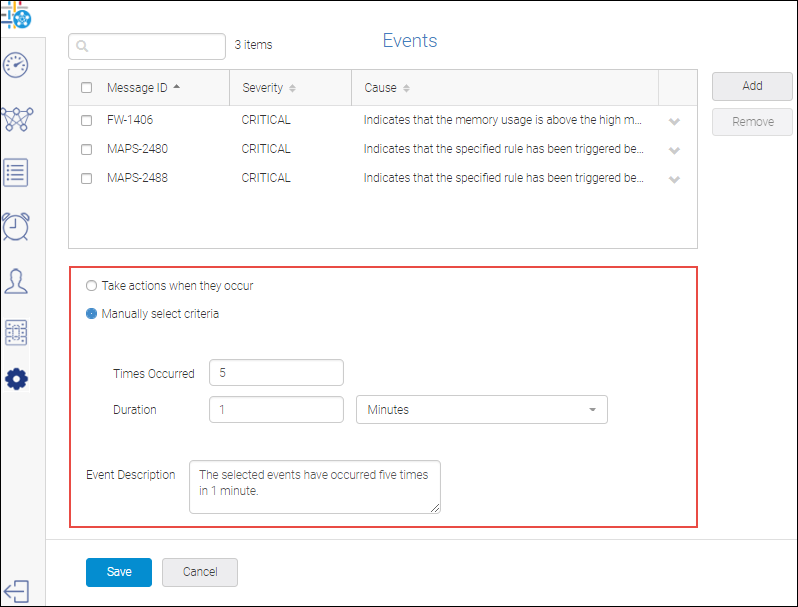Click the Add button
This screenshot has height=607, width=798.
pyautogui.click(x=752, y=86)
